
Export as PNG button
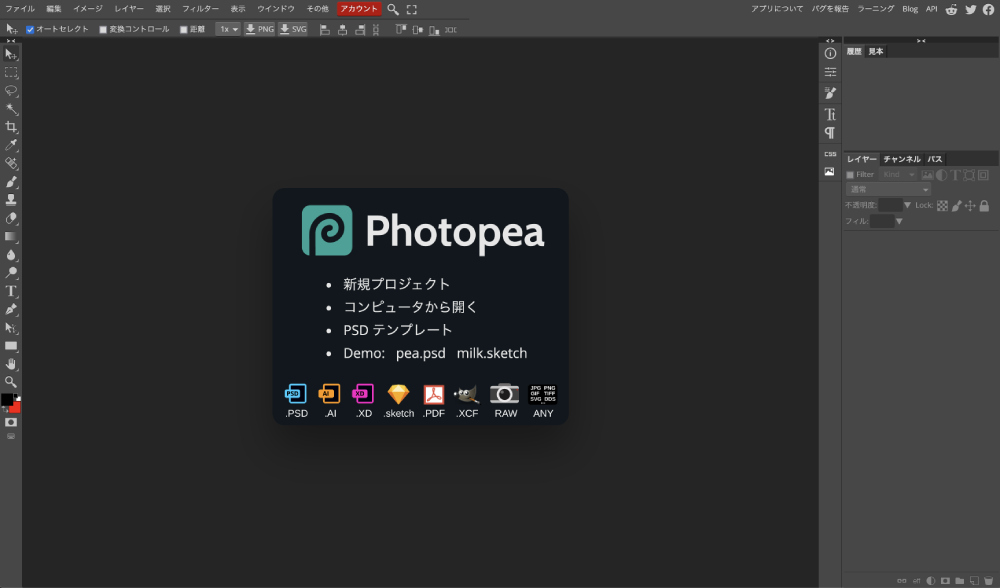click(260, 29)
